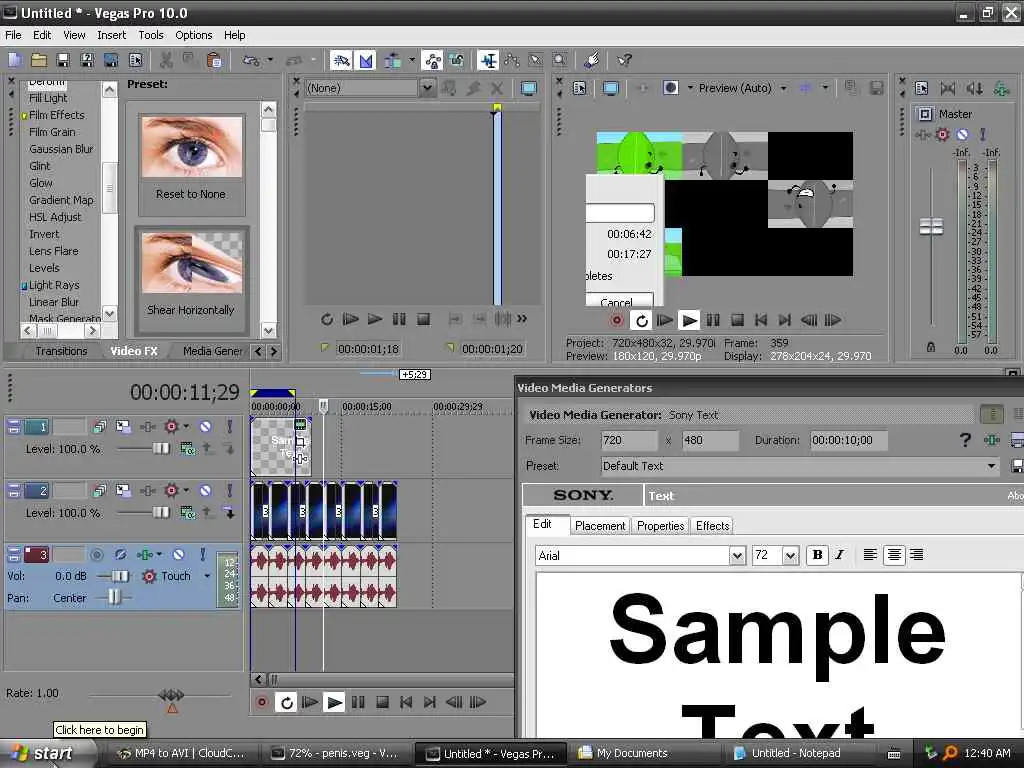Open the Tools menu
1024x768 pixels.
click(x=151, y=35)
